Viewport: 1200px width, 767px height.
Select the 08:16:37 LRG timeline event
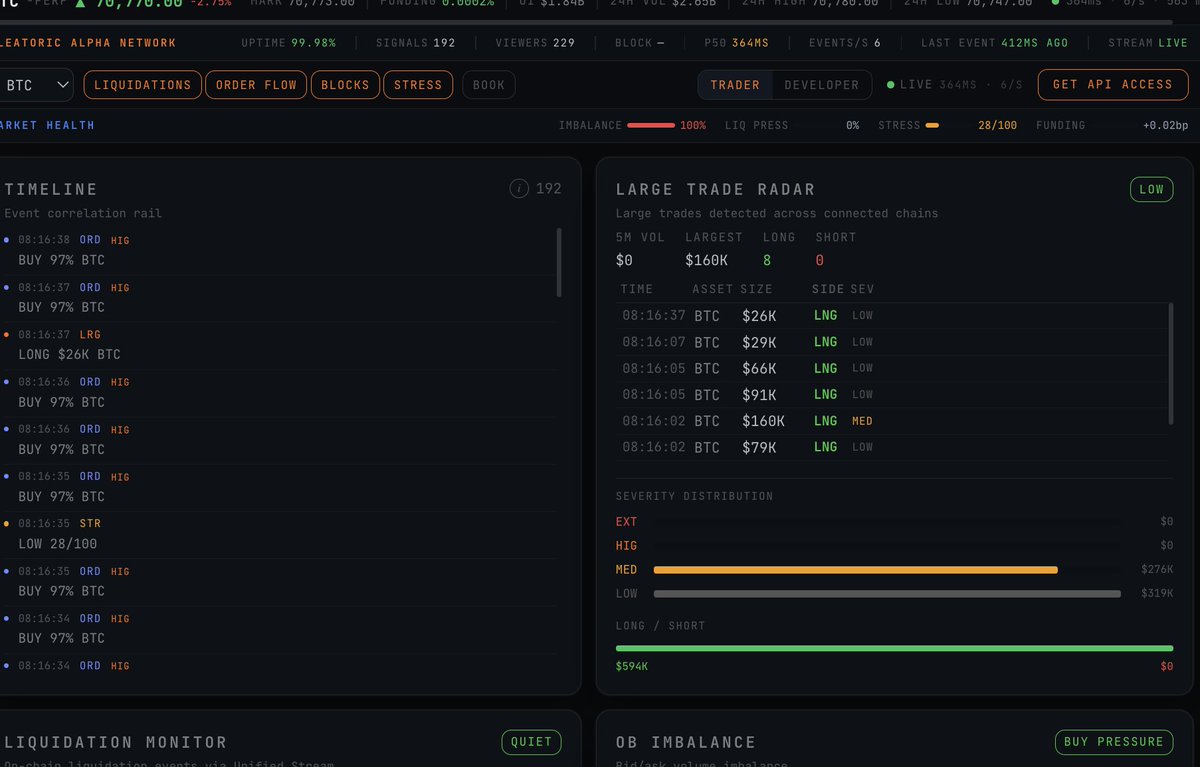pyautogui.click(x=280, y=345)
